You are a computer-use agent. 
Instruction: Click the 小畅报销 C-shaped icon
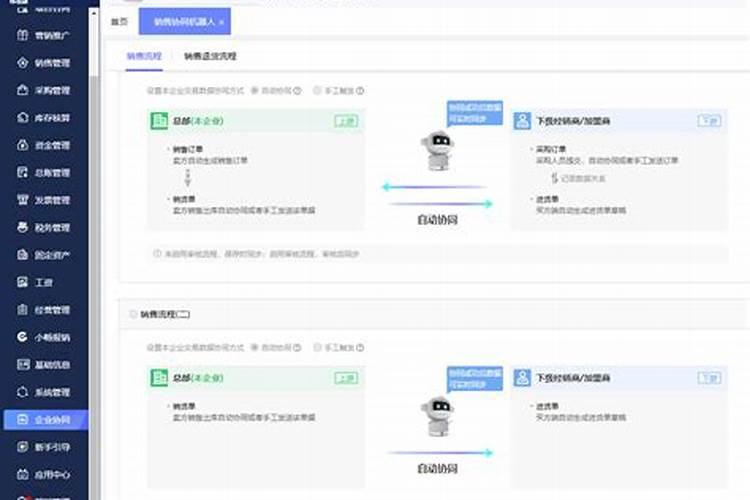click(22, 337)
